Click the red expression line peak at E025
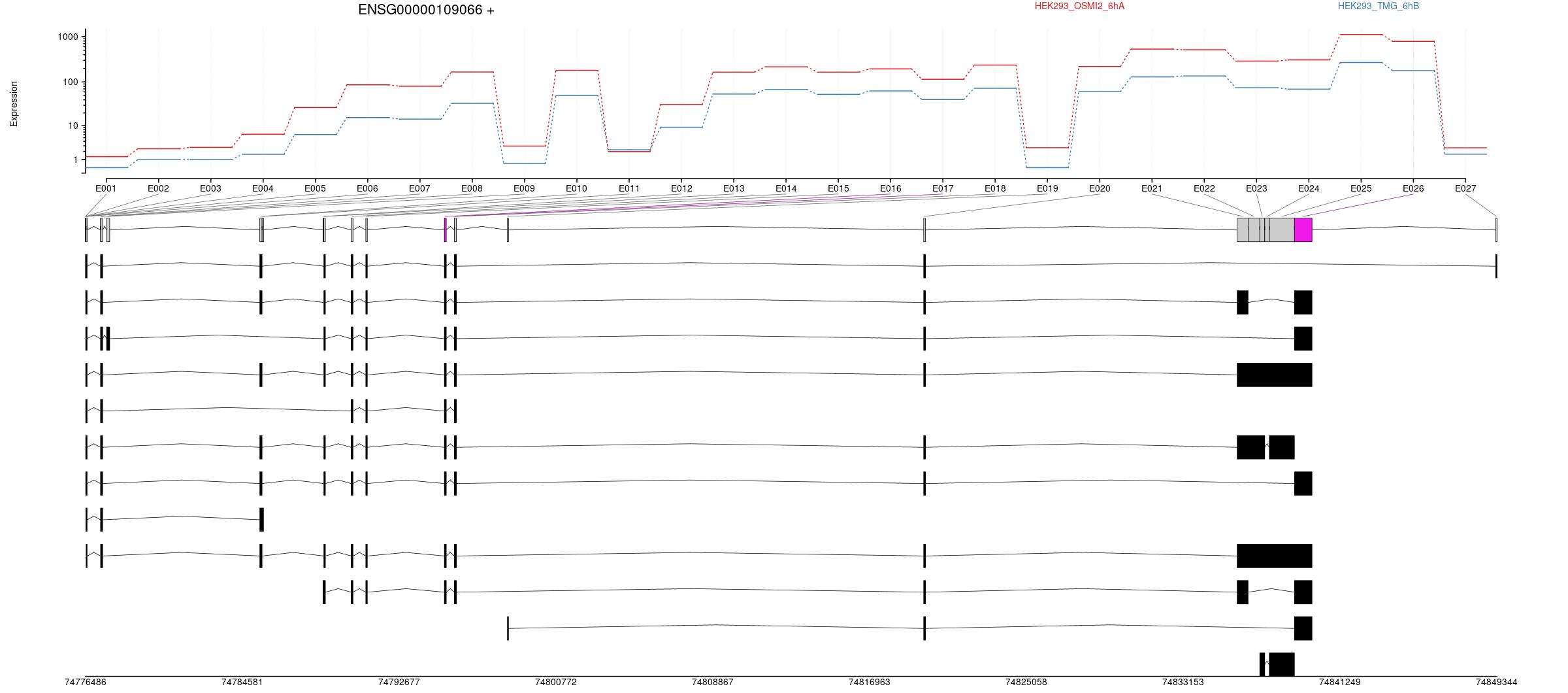The image size is (1568, 693). click(x=1361, y=35)
